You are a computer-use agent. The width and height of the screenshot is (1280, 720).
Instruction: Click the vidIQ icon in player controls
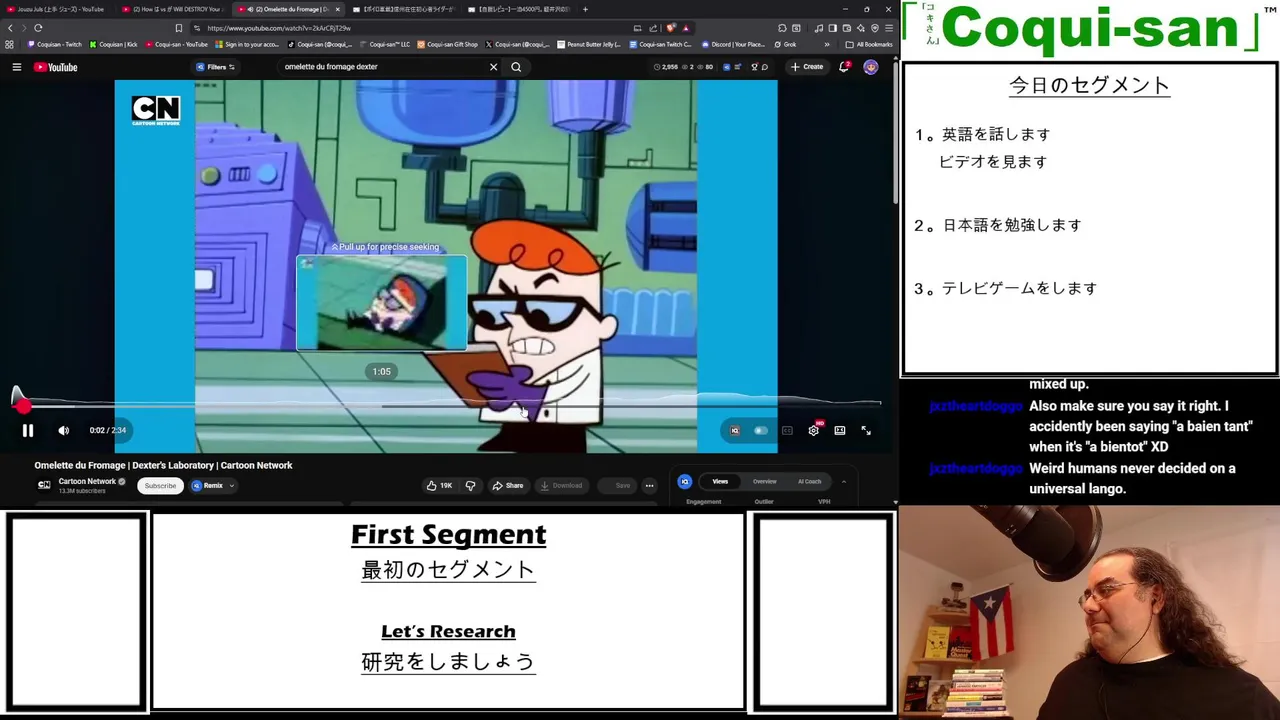pos(734,430)
